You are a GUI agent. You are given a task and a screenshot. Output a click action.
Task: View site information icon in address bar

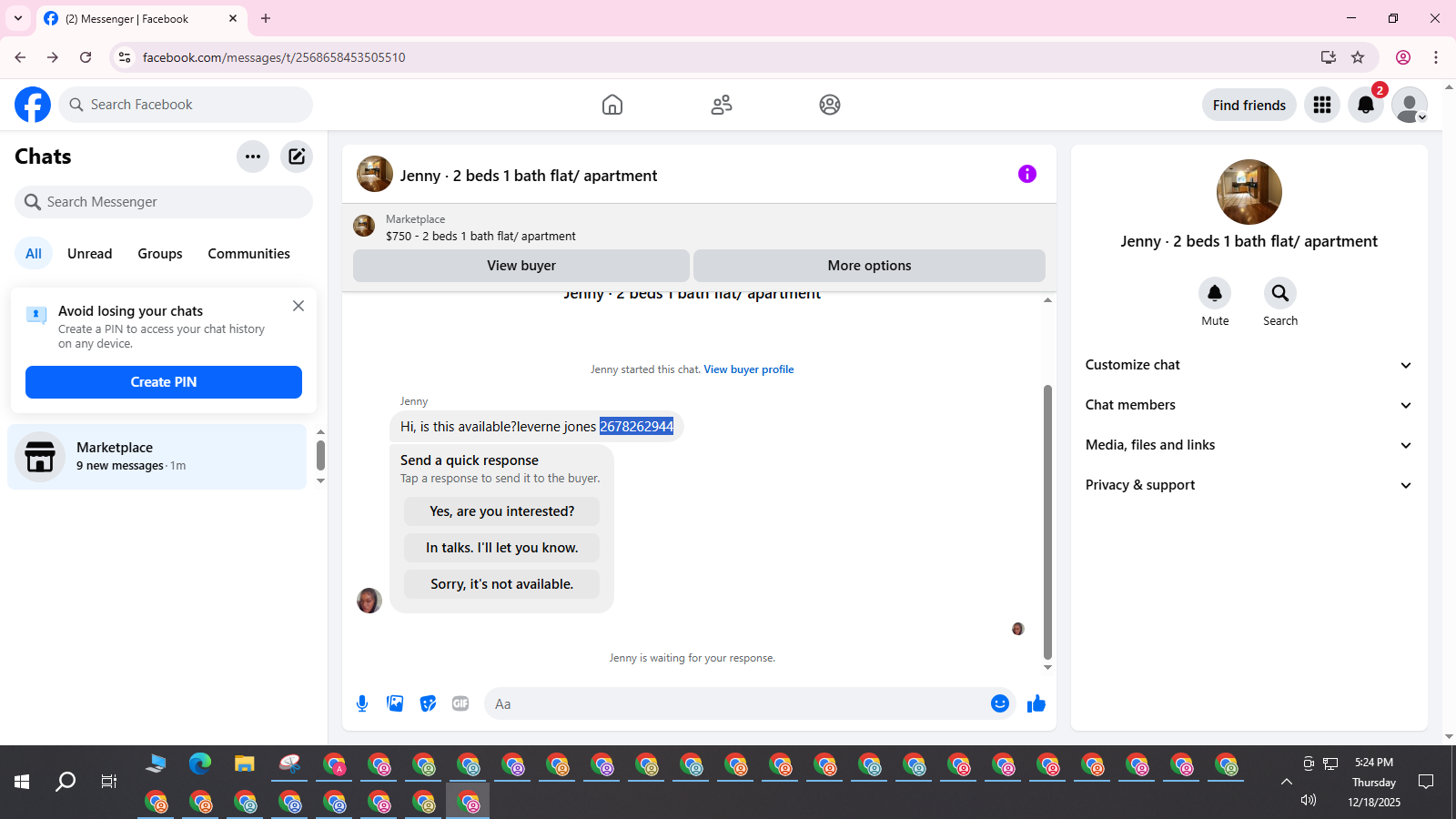tap(125, 57)
